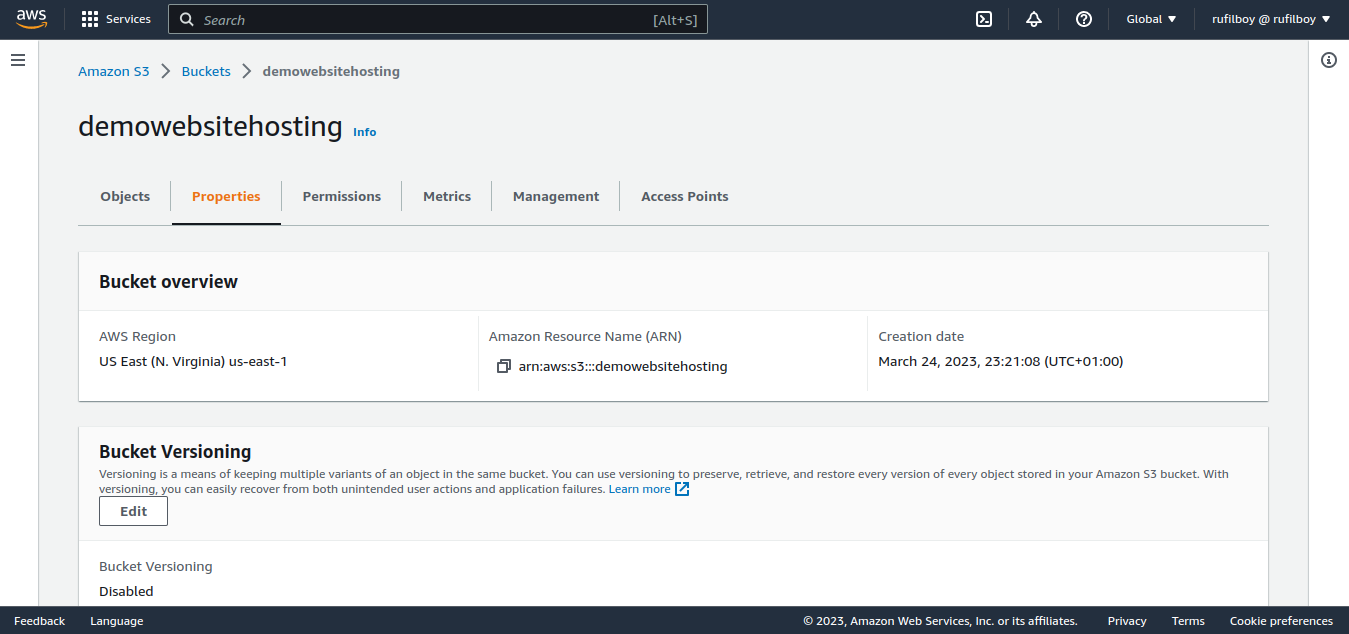Open the Terms footer link
The height and width of the screenshot is (634, 1349).
(x=1188, y=621)
